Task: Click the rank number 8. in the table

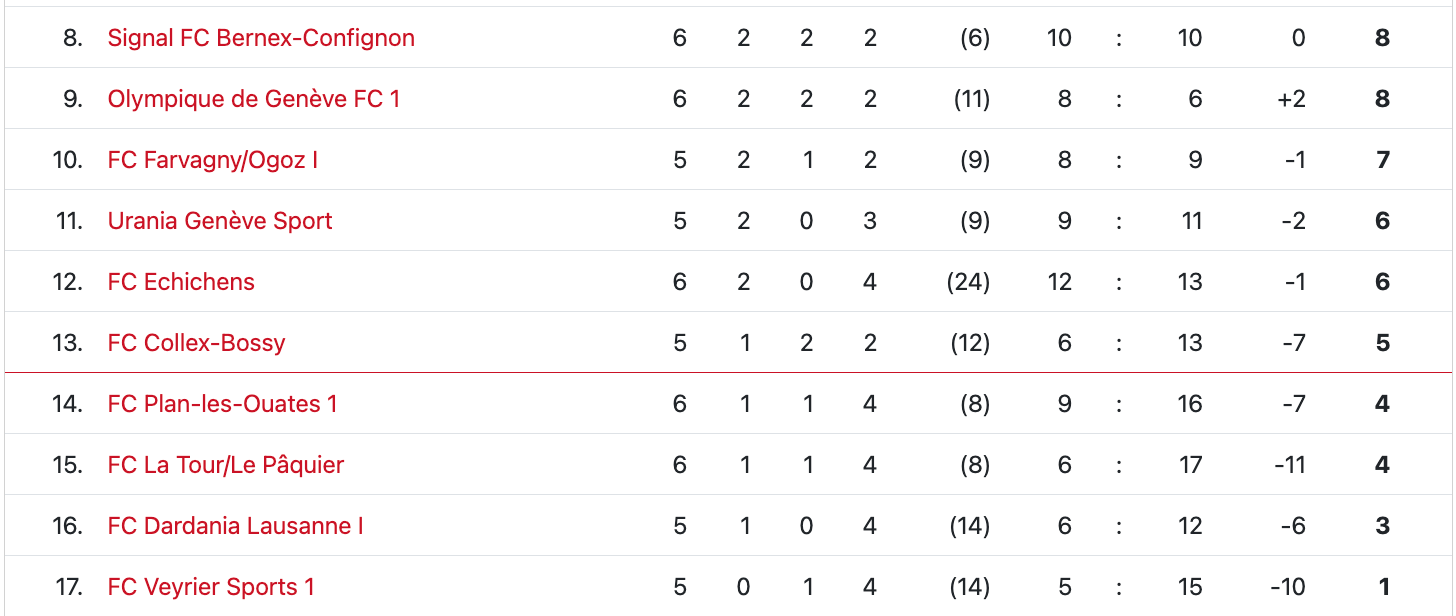Action: [x=72, y=38]
